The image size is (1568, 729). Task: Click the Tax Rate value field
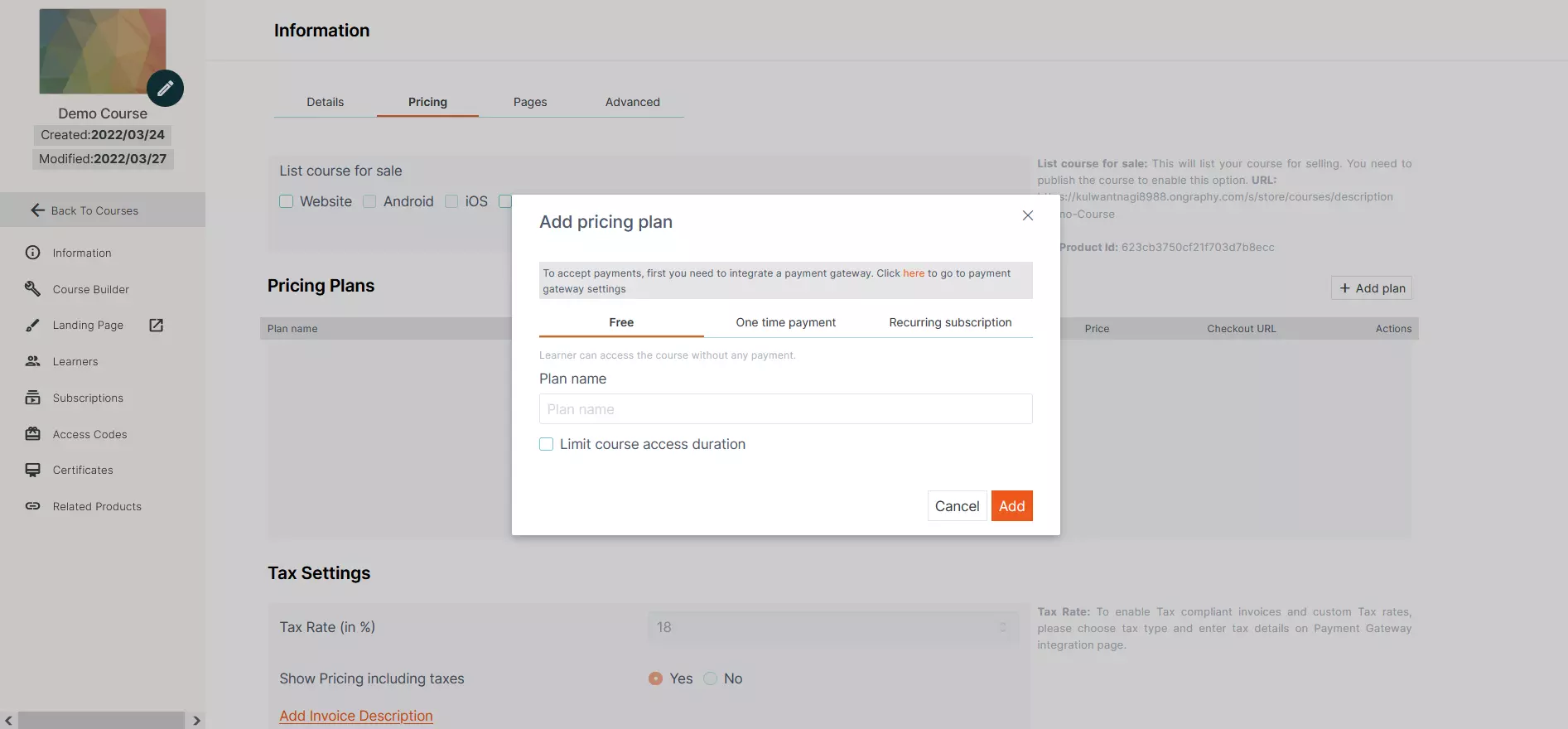click(833, 627)
